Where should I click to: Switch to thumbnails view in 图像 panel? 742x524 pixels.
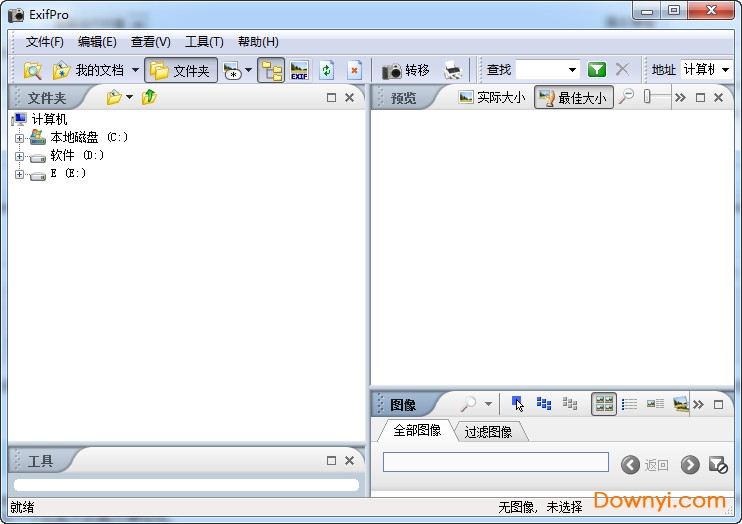[x=604, y=404]
